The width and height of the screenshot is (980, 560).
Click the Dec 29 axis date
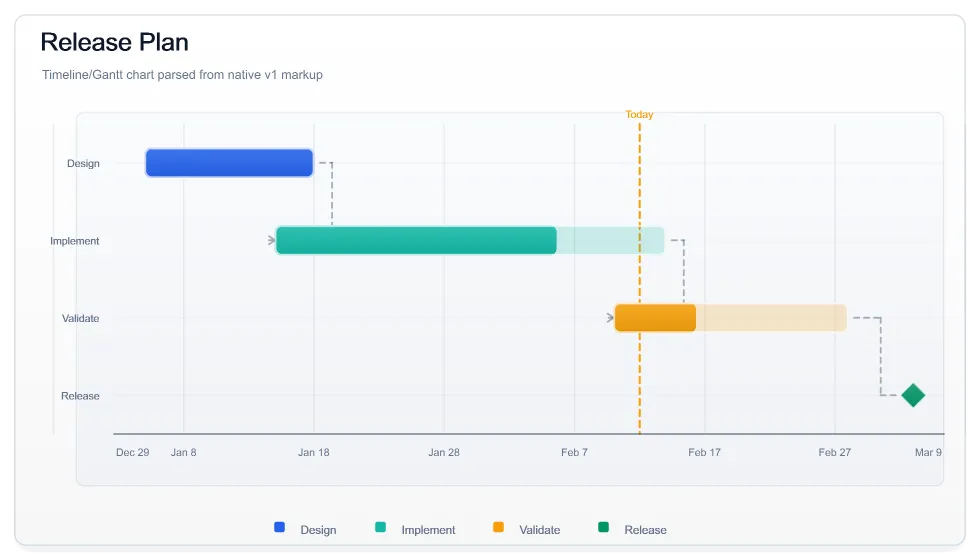(132, 452)
